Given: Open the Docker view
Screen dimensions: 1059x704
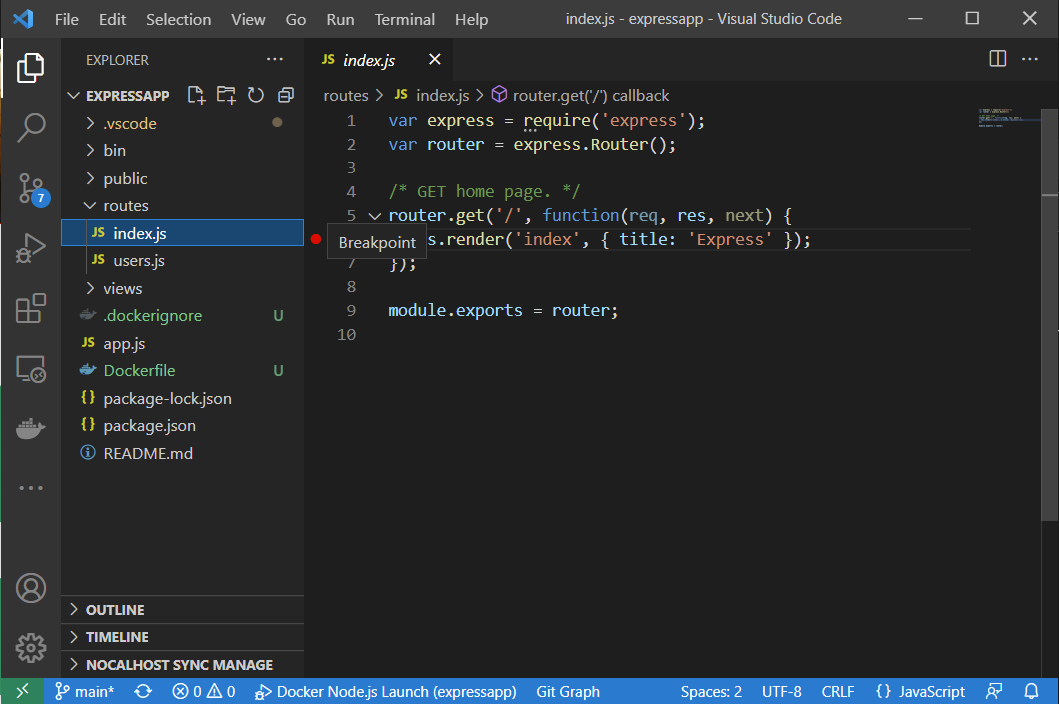Looking at the screenshot, I should 30,428.
